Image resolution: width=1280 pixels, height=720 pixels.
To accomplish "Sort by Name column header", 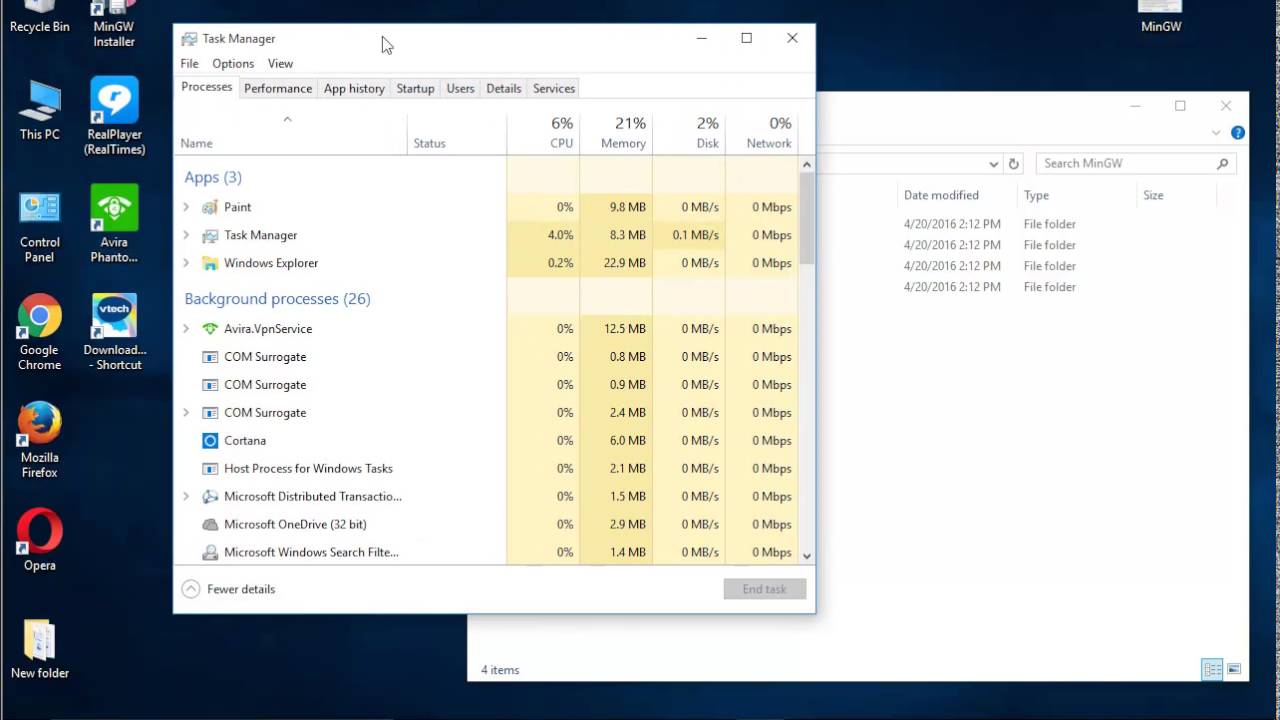I will [291, 133].
